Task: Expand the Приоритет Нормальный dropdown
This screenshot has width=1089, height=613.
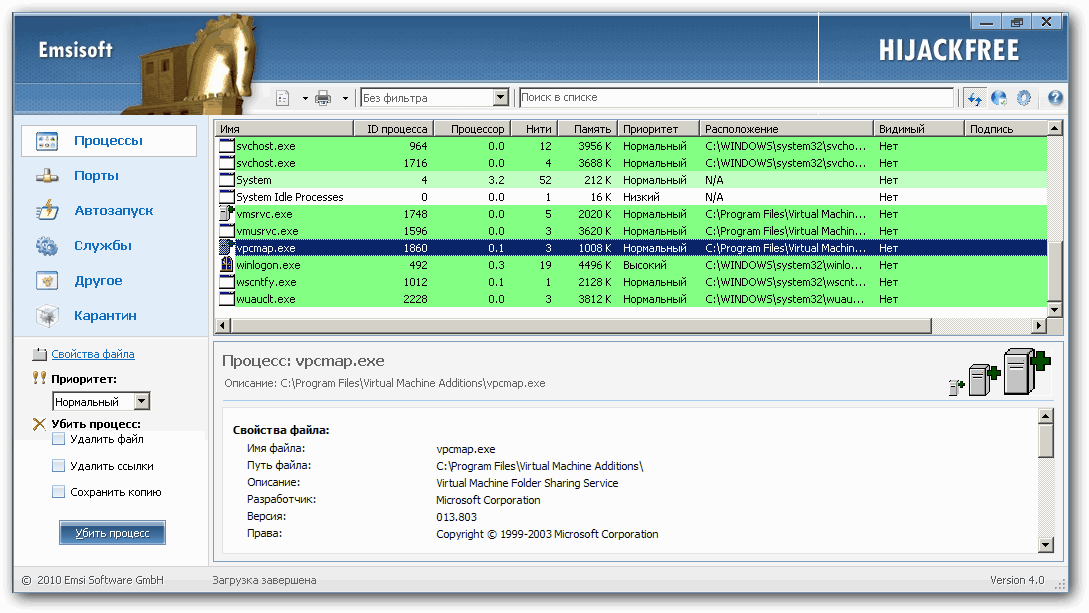Action: 142,401
